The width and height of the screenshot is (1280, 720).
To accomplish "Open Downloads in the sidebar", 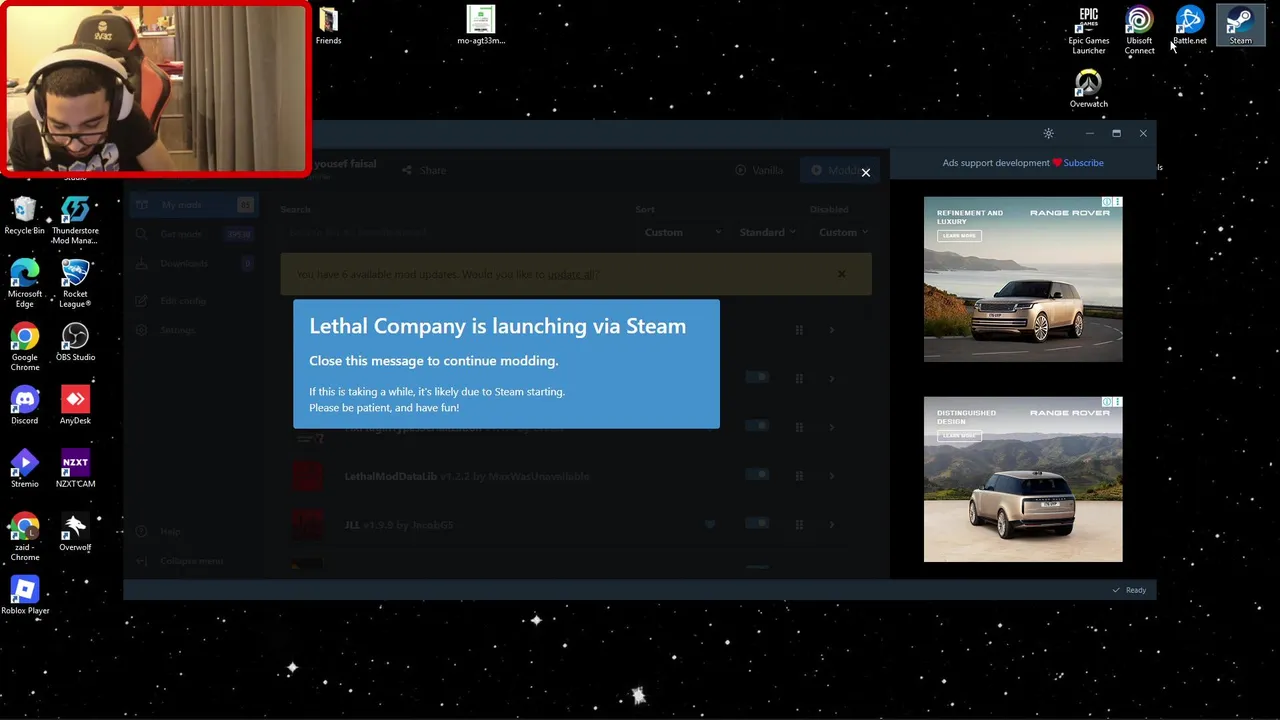I will tap(194, 264).
